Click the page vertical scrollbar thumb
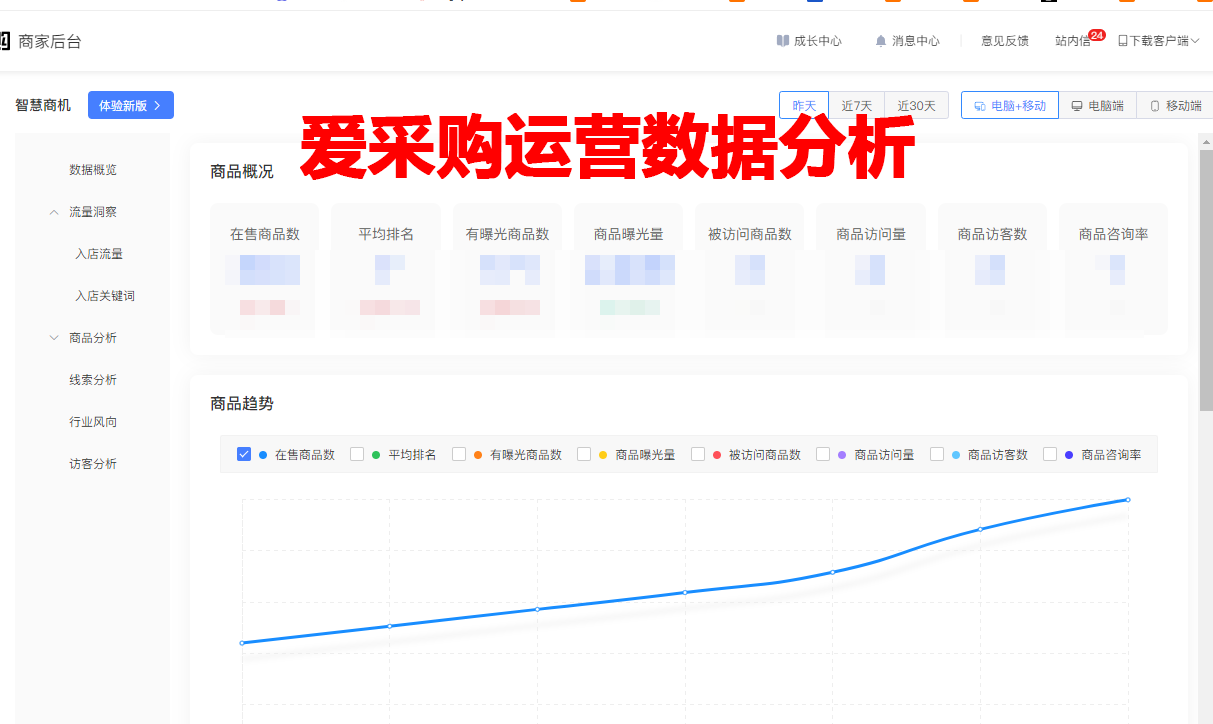1213x724 pixels. coord(1206,280)
